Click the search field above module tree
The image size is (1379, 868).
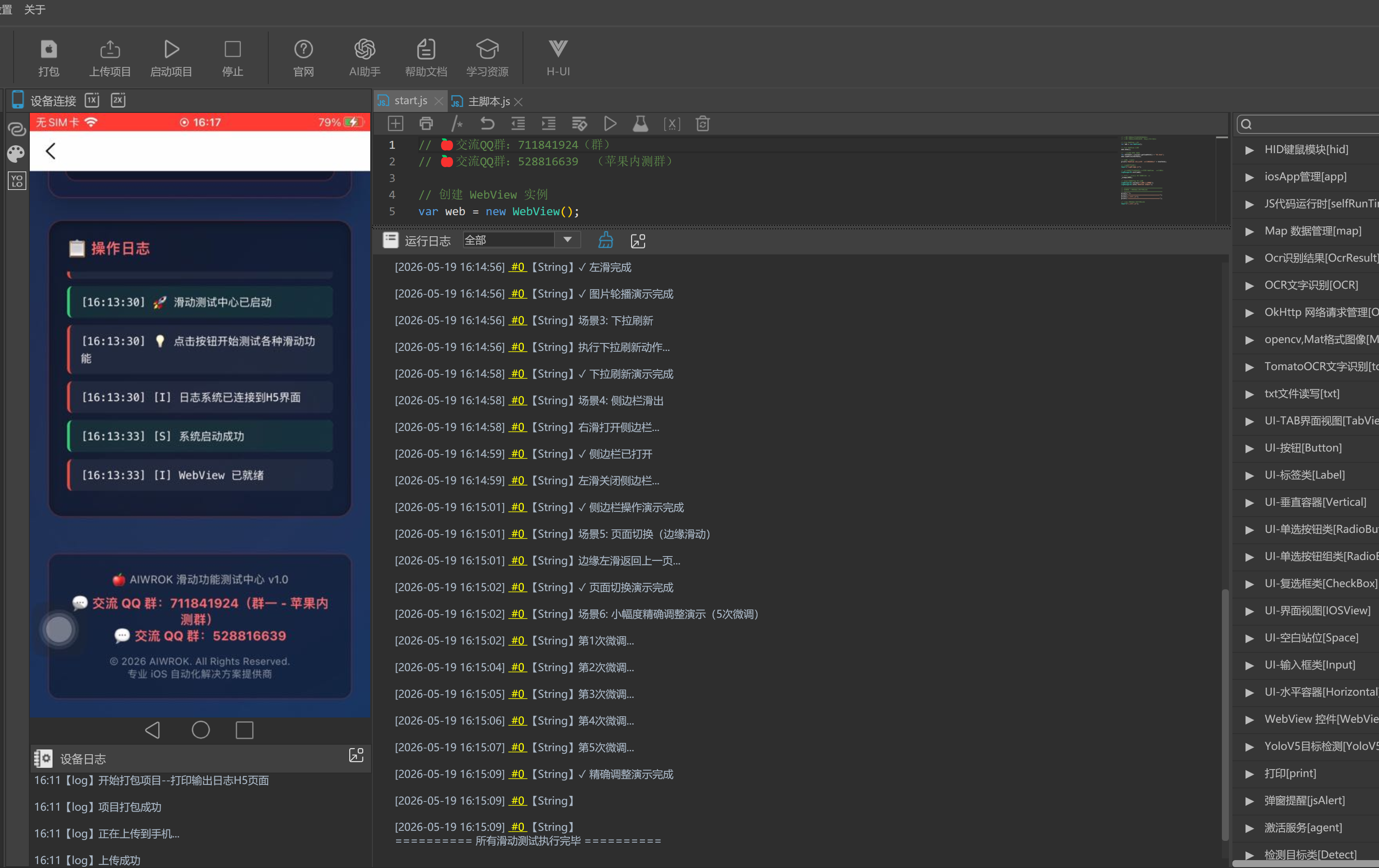(x=1308, y=124)
